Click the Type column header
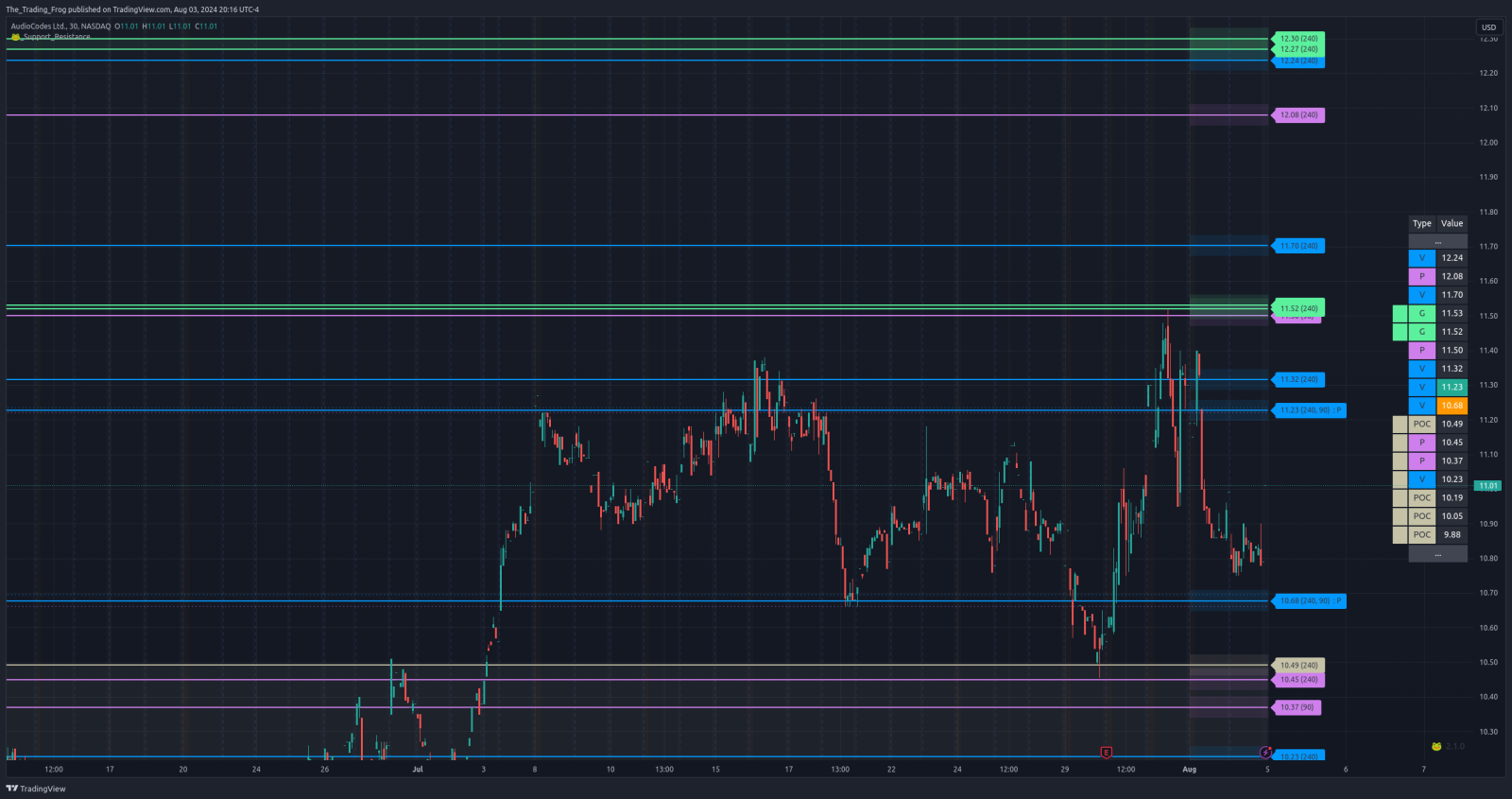 (x=1422, y=224)
